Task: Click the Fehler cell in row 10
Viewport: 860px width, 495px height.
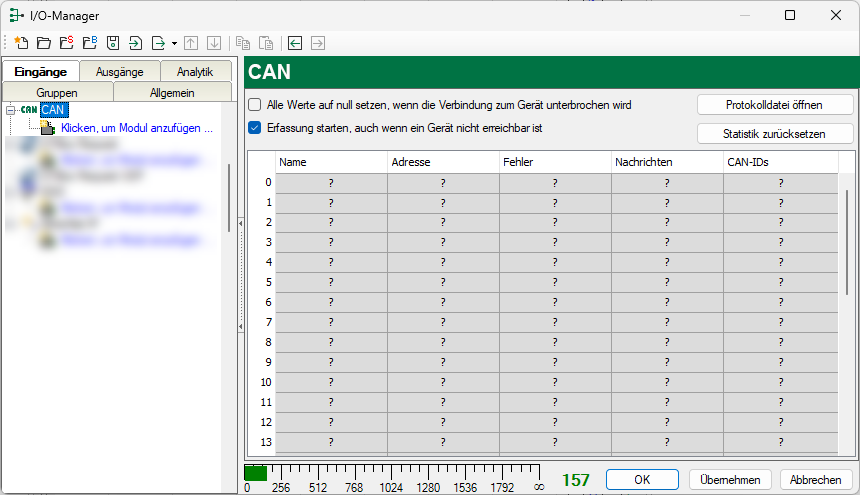Action: 555,382
